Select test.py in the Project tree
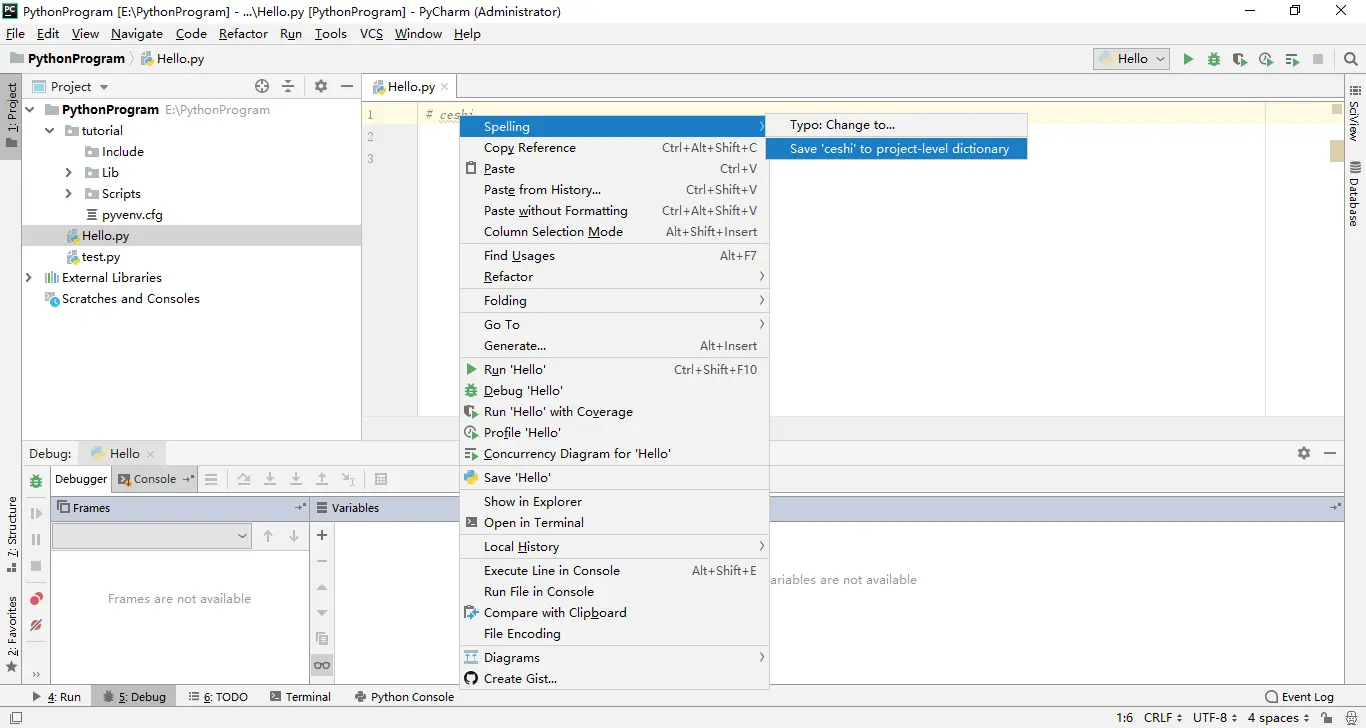1366x728 pixels. coord(100,257)
